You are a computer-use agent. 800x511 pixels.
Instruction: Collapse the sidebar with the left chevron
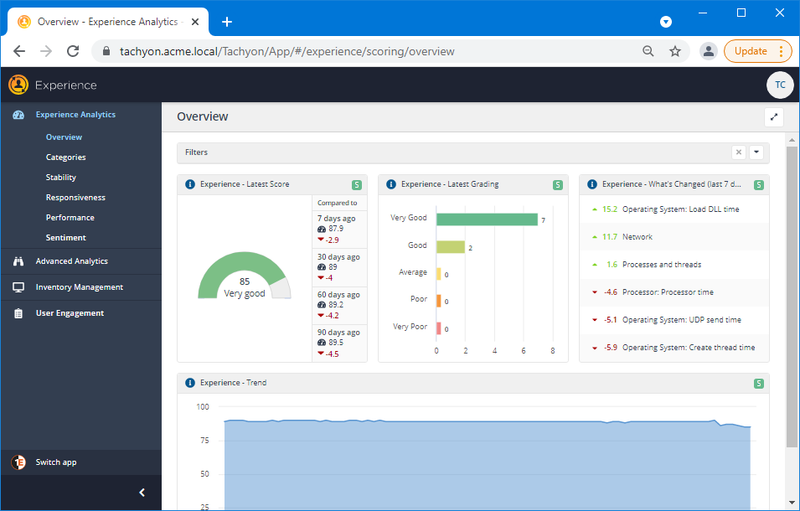pos(142,492)
